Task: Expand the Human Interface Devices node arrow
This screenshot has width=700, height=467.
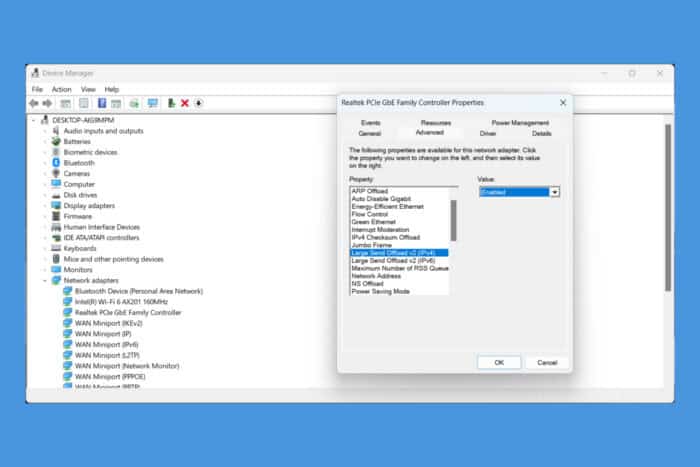Action: point(45,227)
